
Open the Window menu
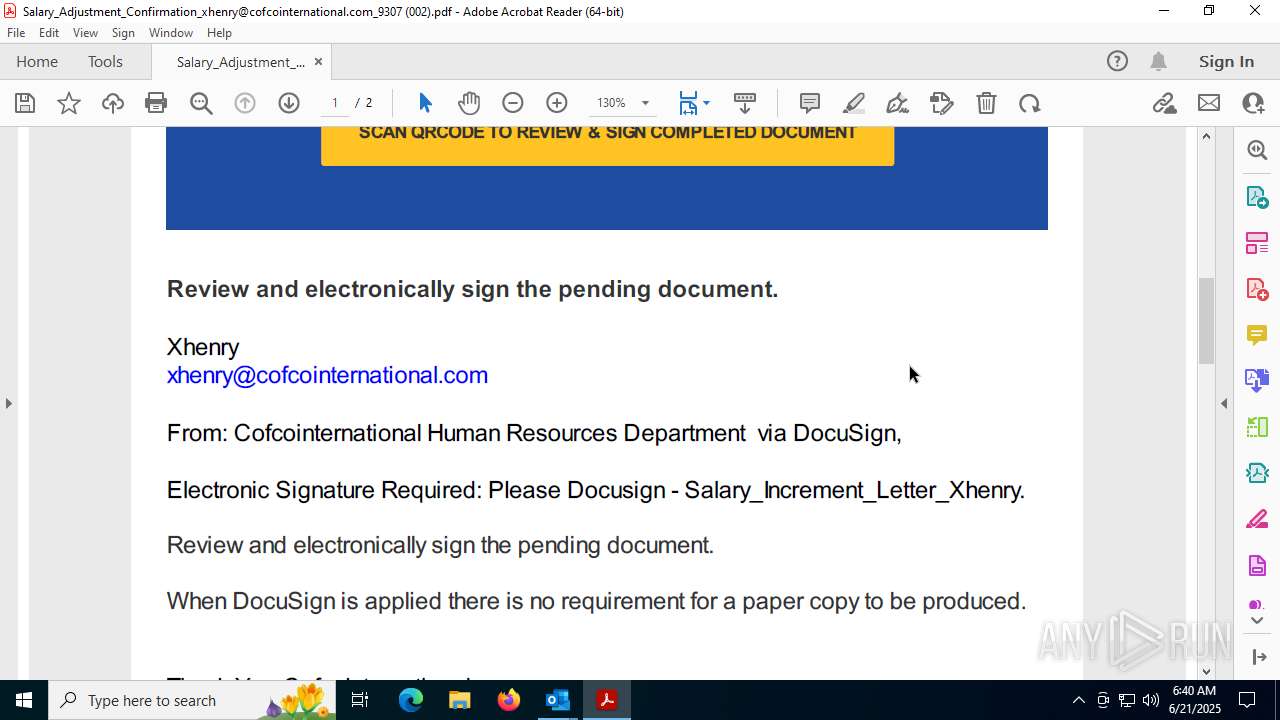tap(171, 33)
